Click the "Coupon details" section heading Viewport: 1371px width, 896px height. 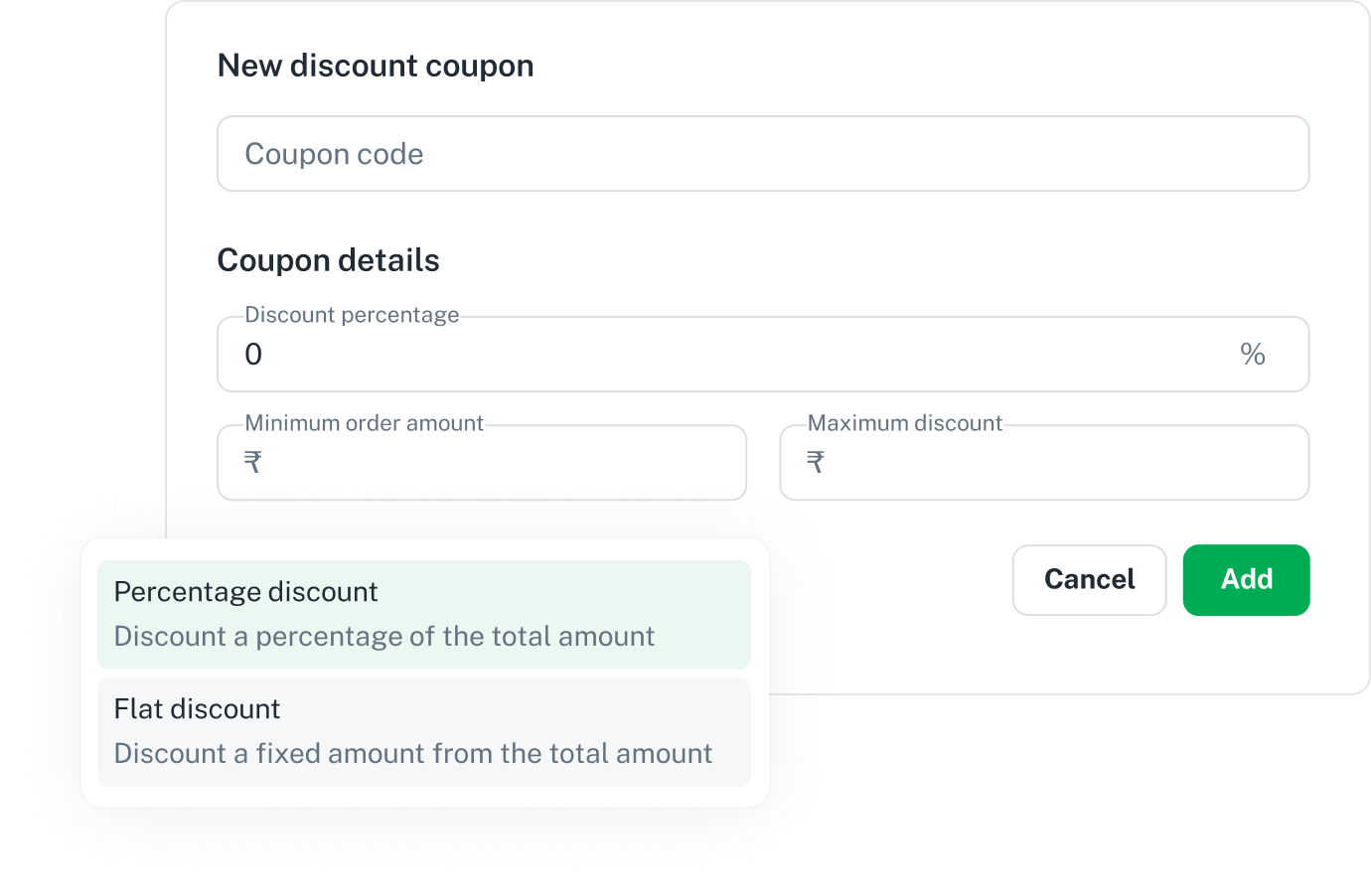point(328,260)
